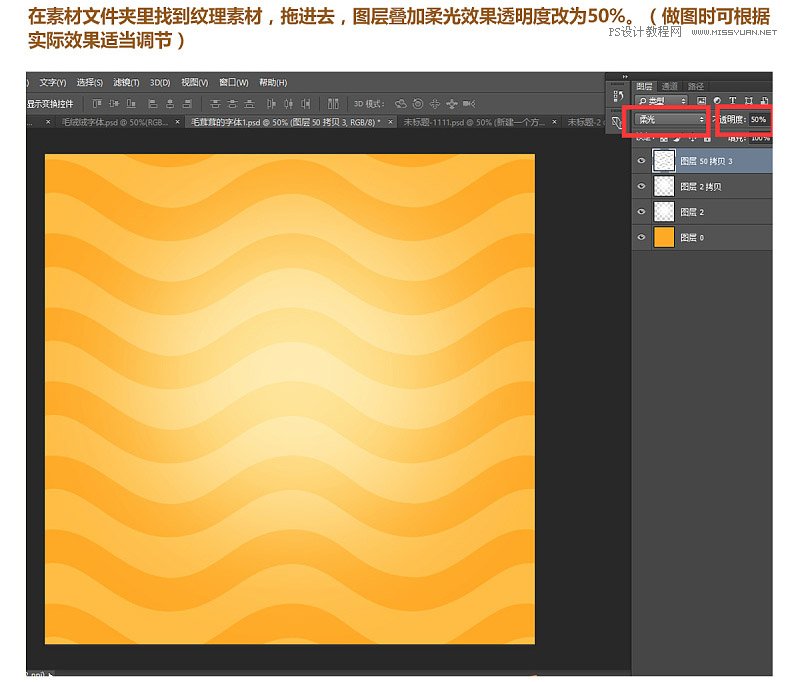The width and height of the screenshot is (800, 682).
Task: Hide layer 图层 50 拷贝 3
Action: coord(641,161)
